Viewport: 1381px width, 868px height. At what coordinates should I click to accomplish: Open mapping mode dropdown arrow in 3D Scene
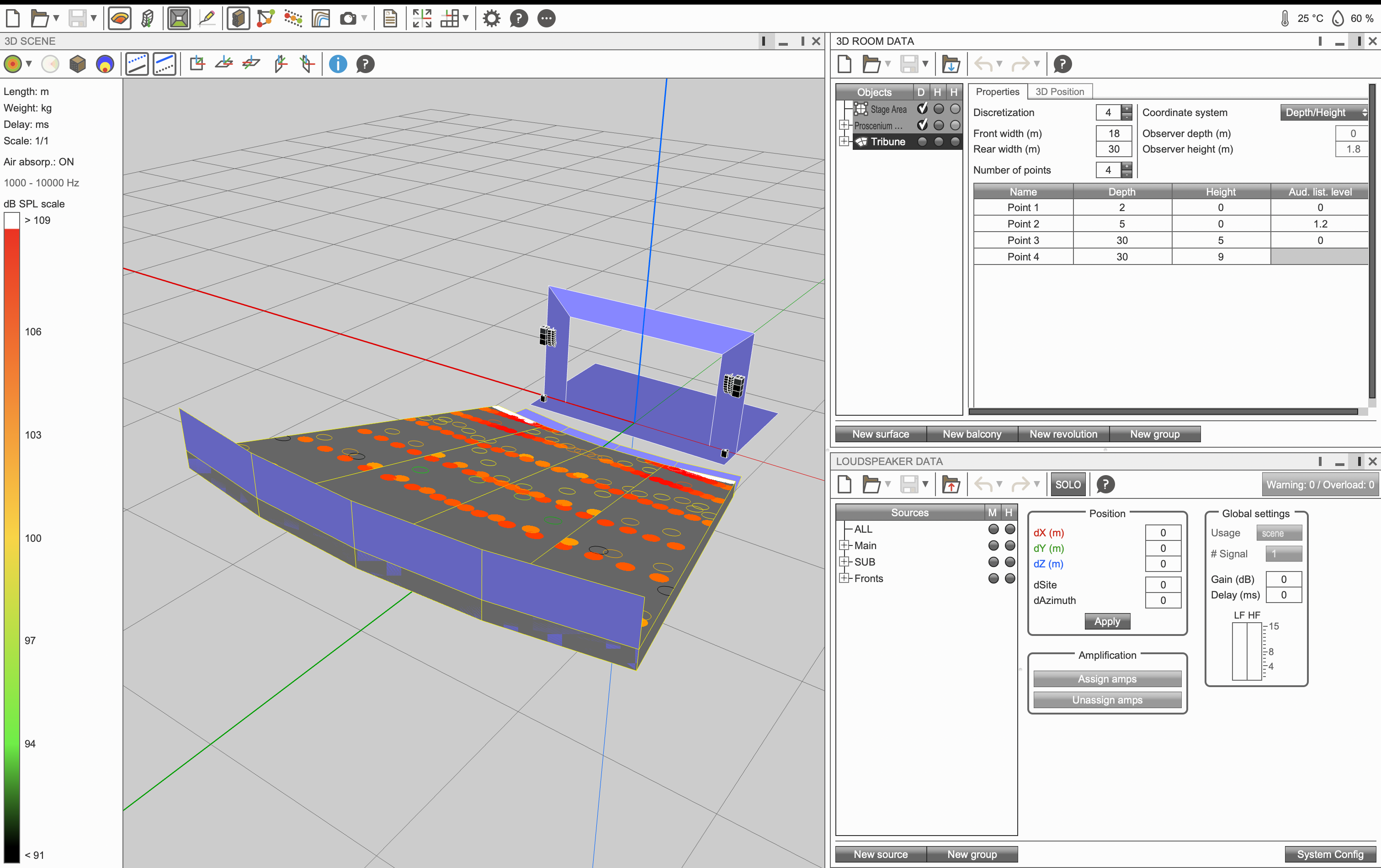(x=29, y=64)
